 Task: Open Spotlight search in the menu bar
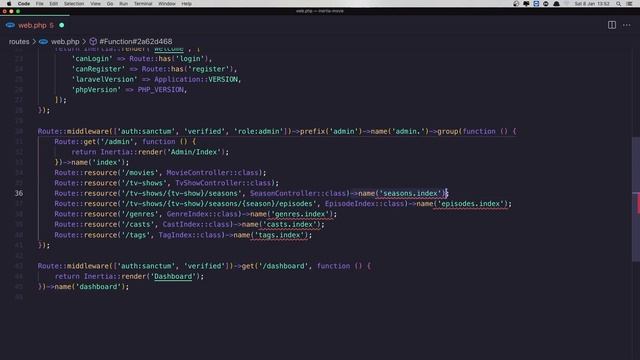618,4
